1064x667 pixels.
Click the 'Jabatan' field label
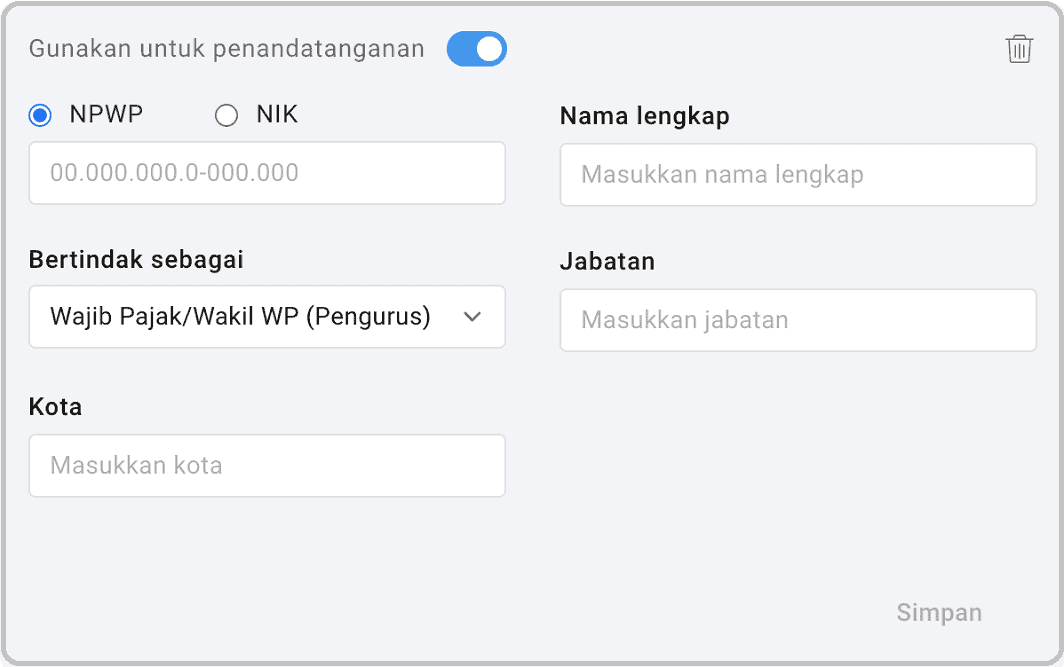(607, 261)
